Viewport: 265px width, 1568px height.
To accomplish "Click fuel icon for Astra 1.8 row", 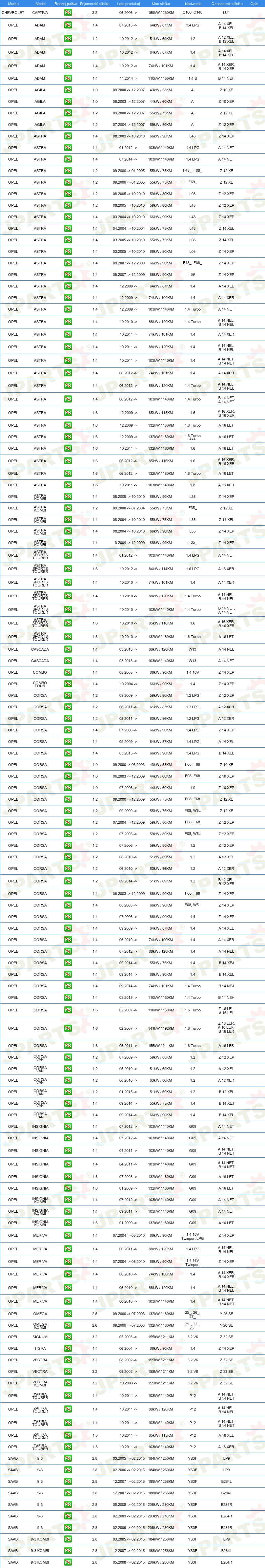I will pos(68,485).
